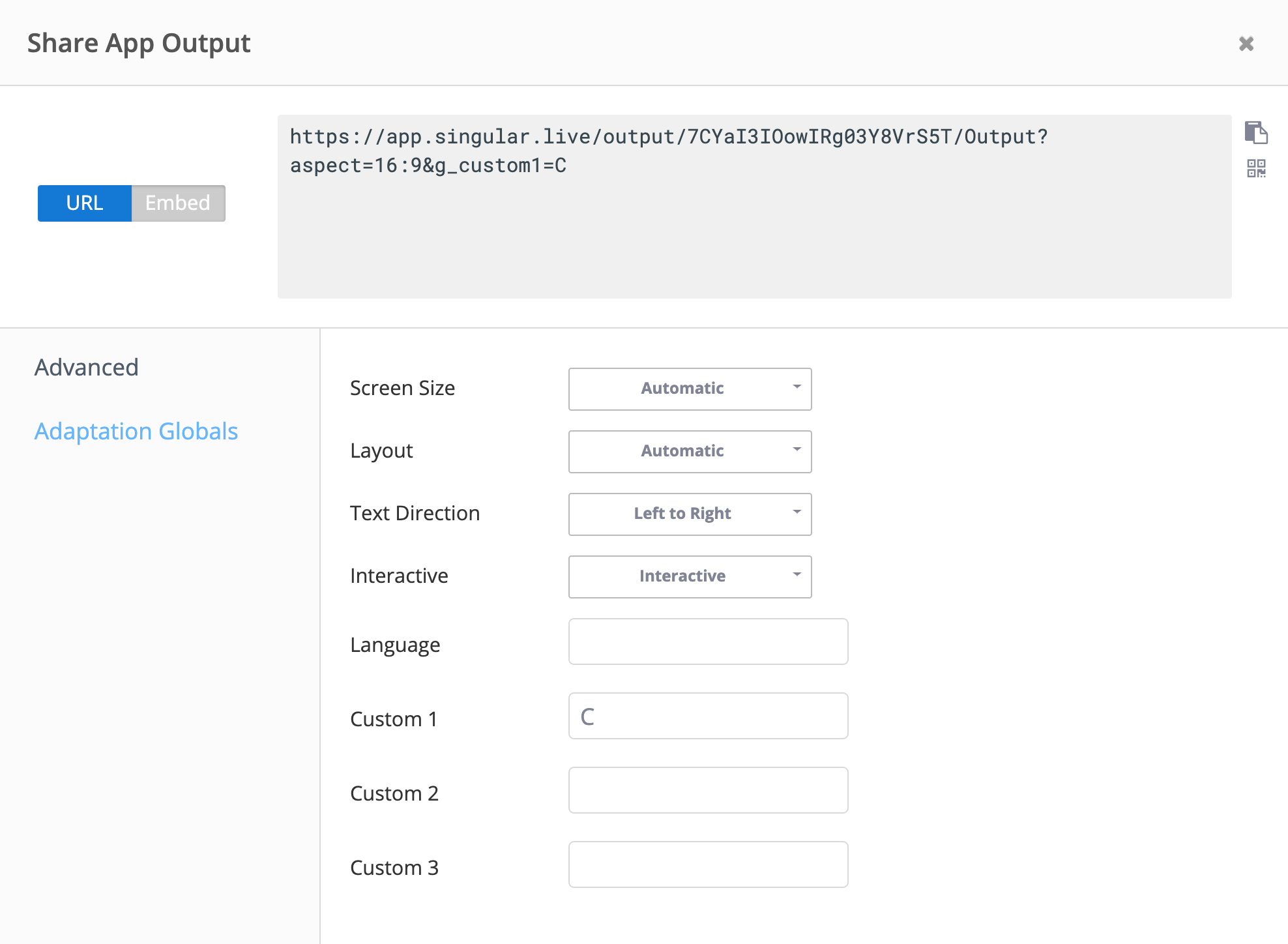The width and height of the screenshot is (1288, 944).
Task: Select the Advanced section
Action: (87, 368)
